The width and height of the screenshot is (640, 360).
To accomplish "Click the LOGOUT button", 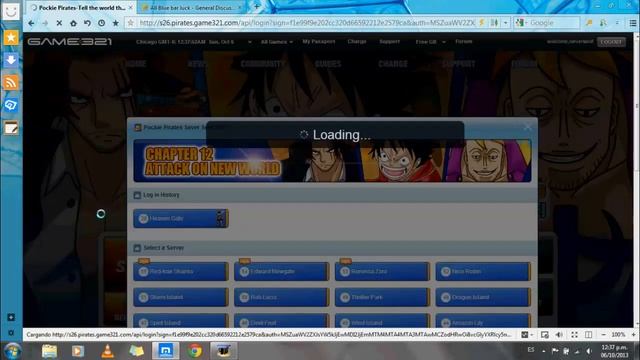I will coord(611,42).
